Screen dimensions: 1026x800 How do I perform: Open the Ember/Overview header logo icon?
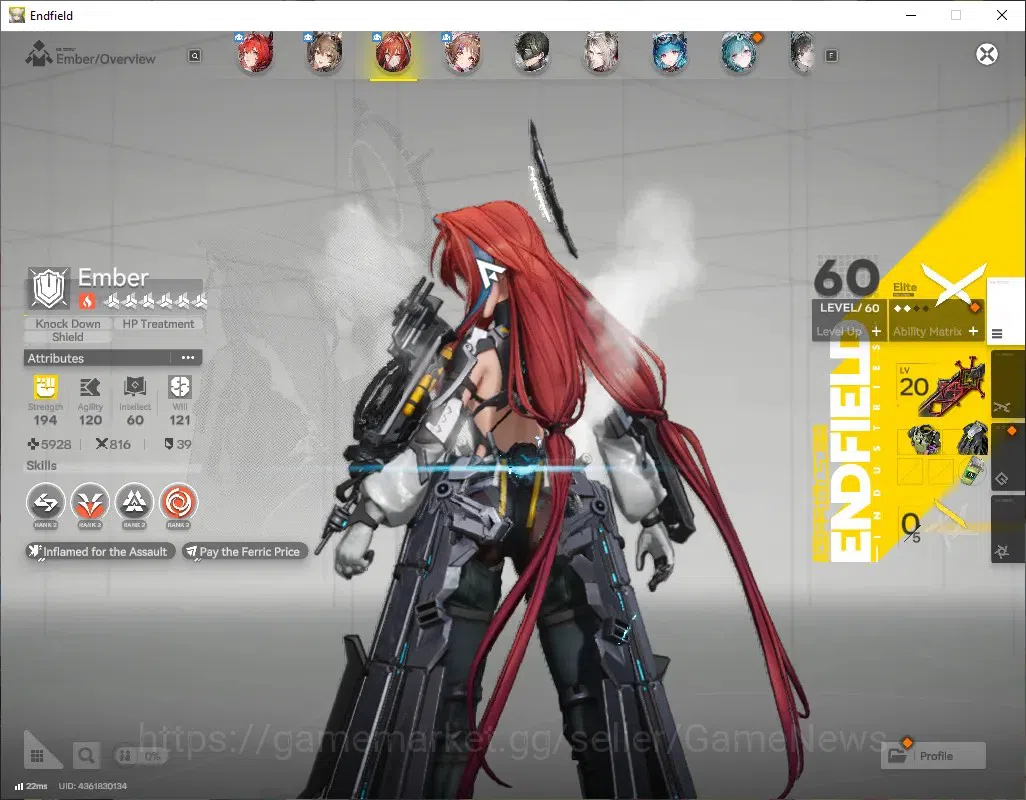coord(39,54)
